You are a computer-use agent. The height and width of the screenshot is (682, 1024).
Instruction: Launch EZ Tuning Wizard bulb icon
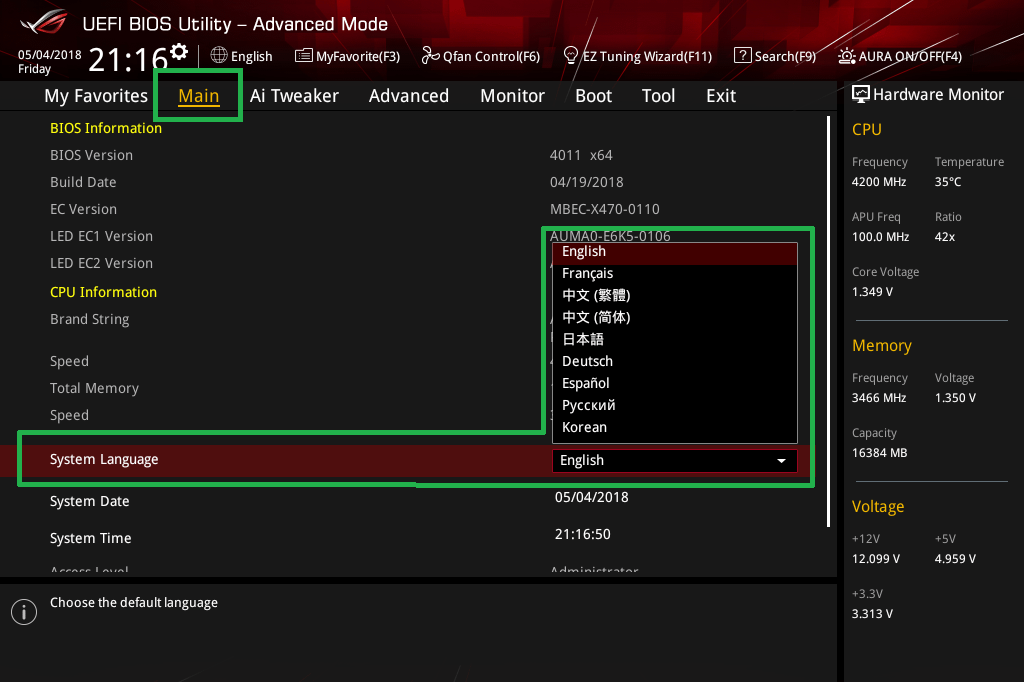click(x=571, y=56)
